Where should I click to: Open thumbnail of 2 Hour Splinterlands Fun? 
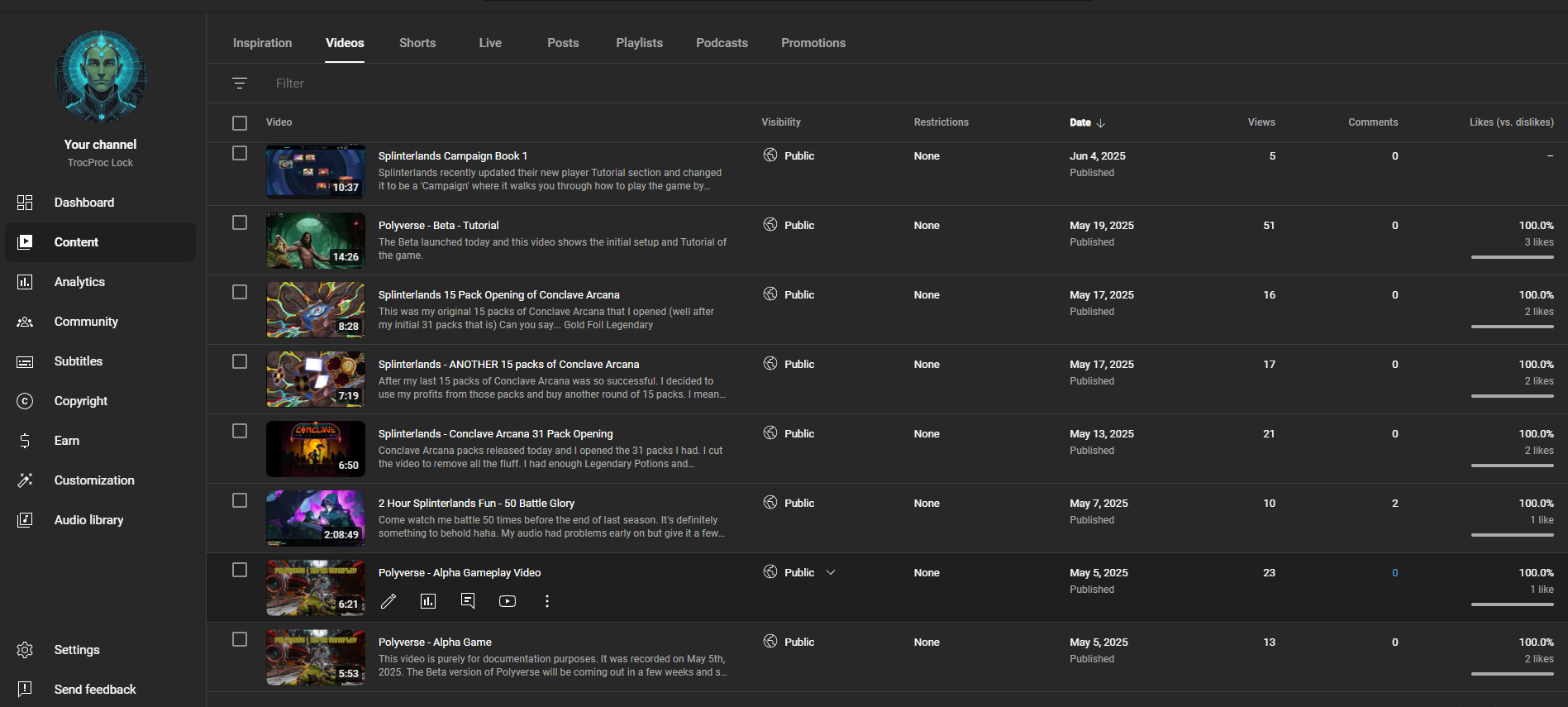click(316, 518)
